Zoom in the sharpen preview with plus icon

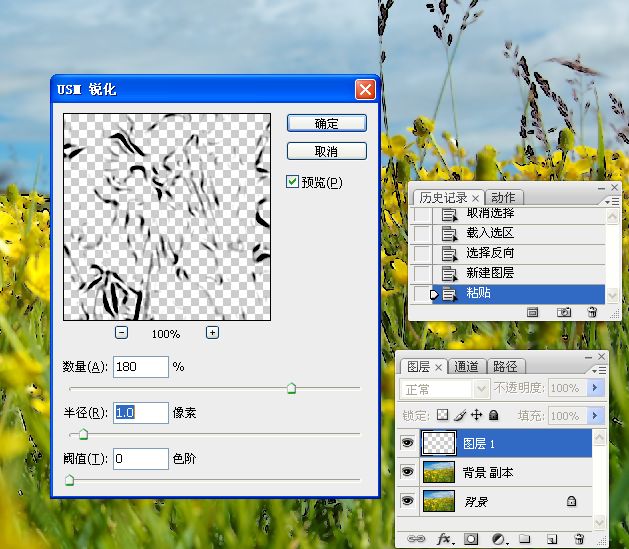click(x=212, y=332)
